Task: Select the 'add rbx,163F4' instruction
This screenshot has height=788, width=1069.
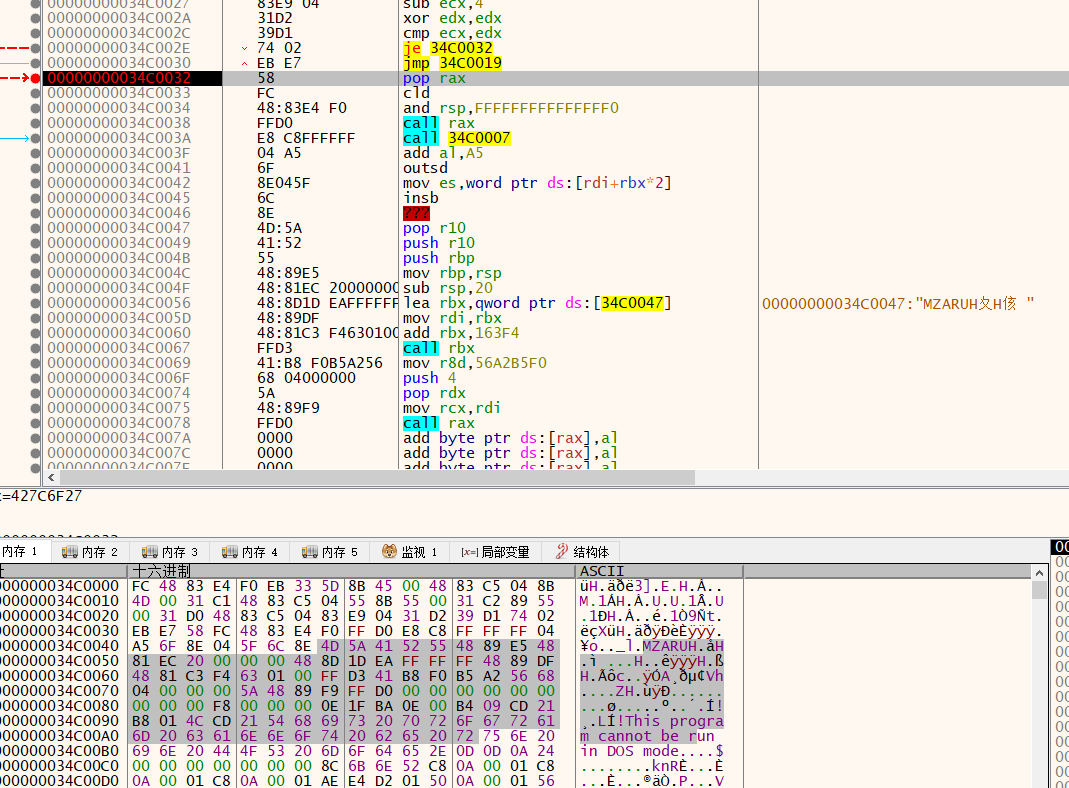Action: coord(461,333)
